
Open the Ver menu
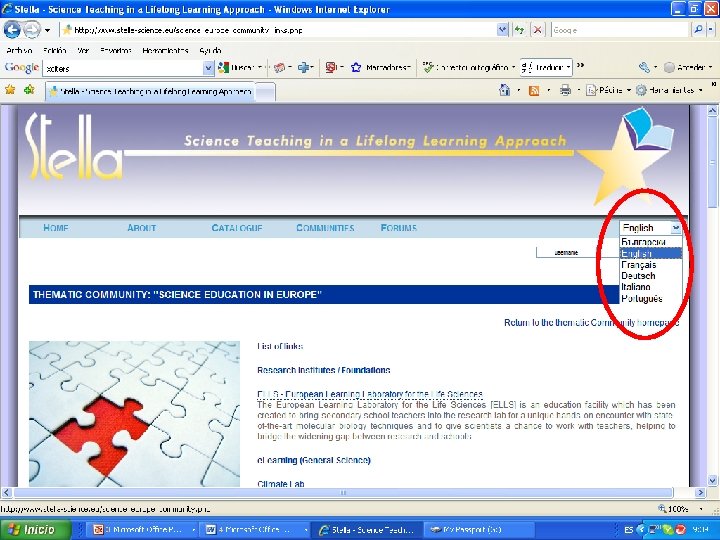(x=83, y=51)
